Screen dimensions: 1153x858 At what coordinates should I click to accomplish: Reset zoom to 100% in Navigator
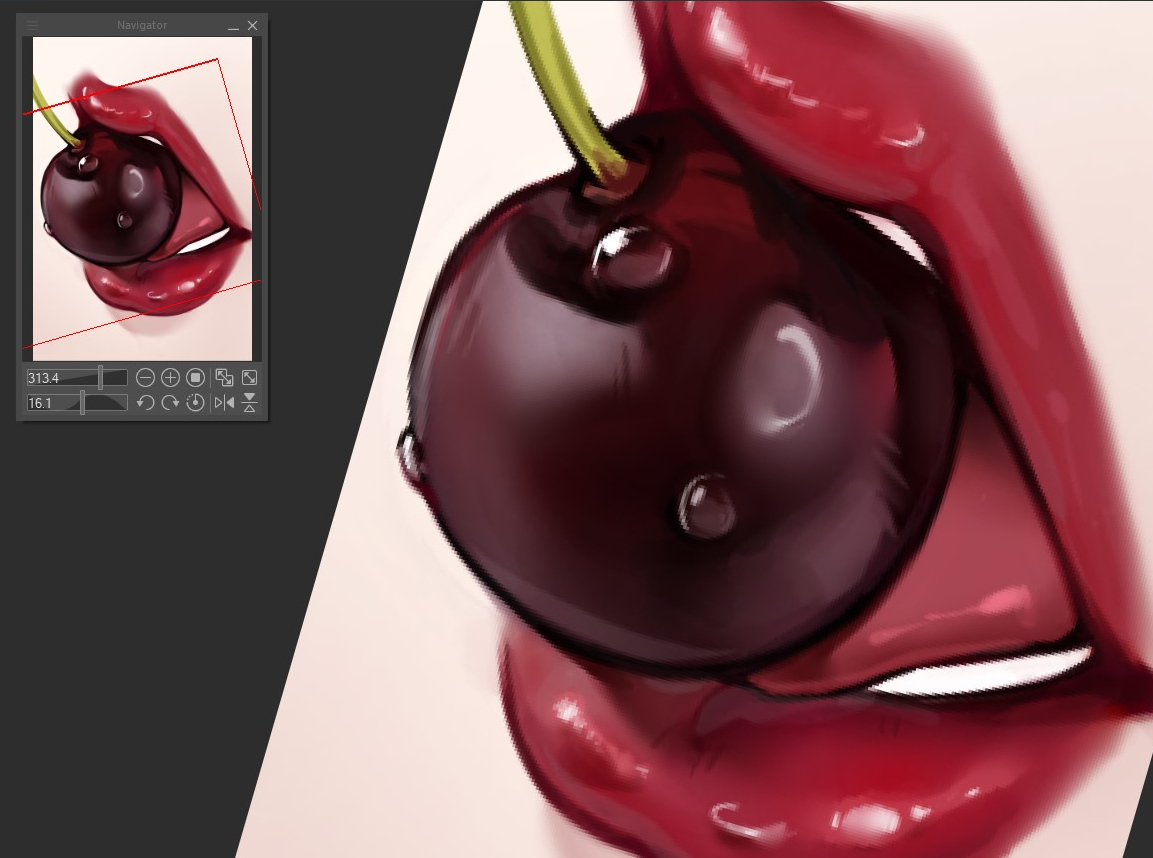pos(196,377)
